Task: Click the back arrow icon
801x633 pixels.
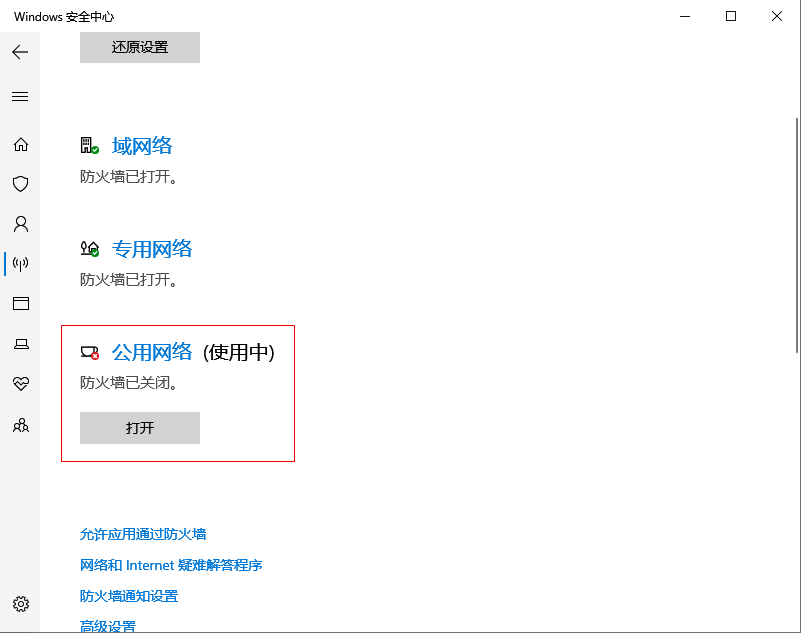Action: 20,52
